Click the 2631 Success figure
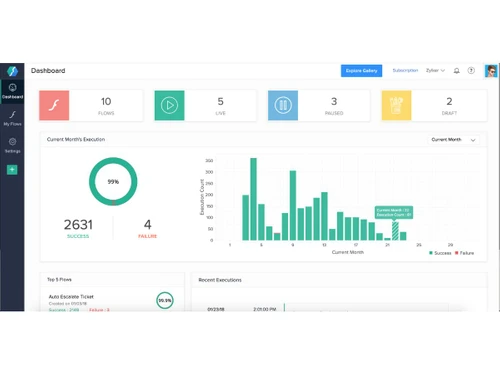 point(78,225)
